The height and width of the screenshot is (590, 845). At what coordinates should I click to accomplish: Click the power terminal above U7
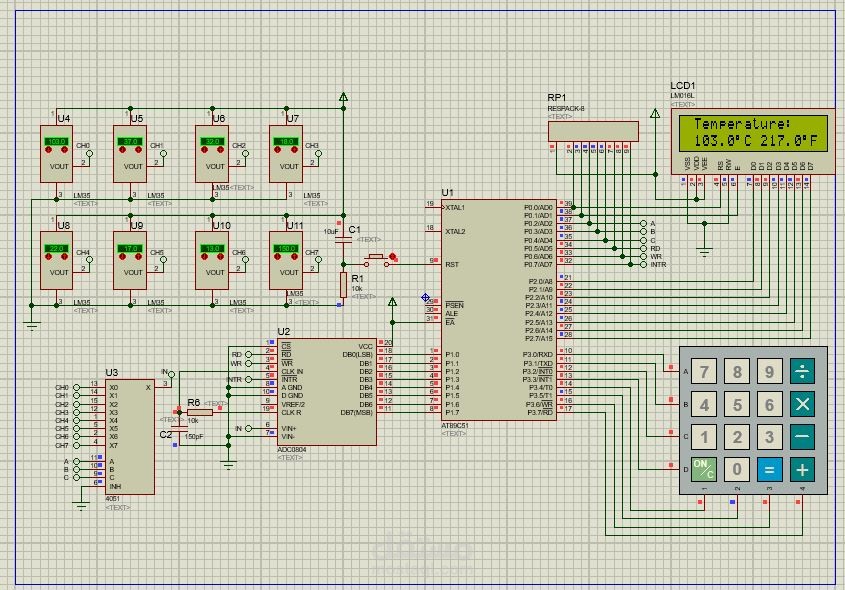tap(343, 96)
